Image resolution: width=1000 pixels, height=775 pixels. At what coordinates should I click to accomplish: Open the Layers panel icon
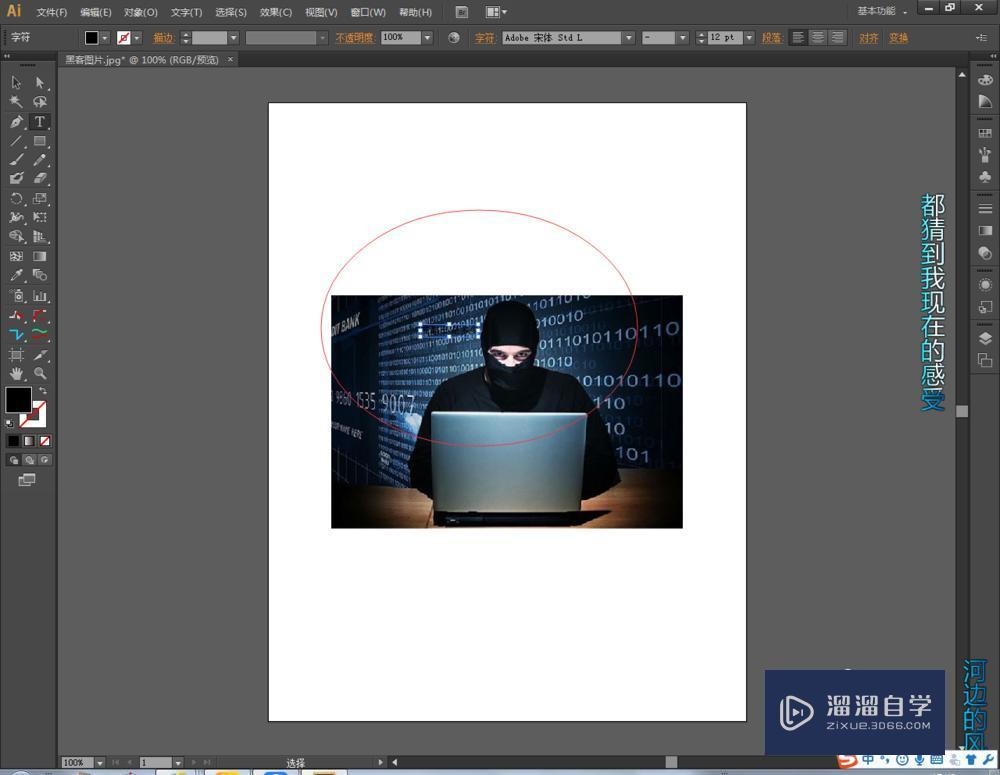985,338
